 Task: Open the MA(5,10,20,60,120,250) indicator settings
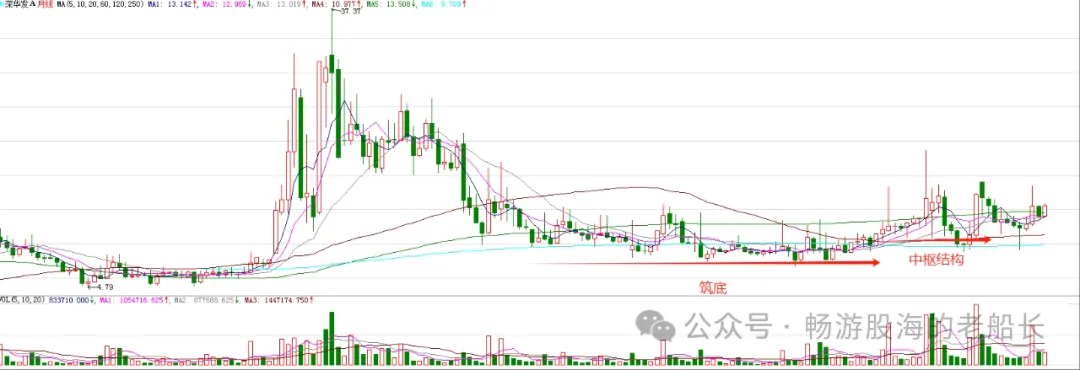pos(100,4)
